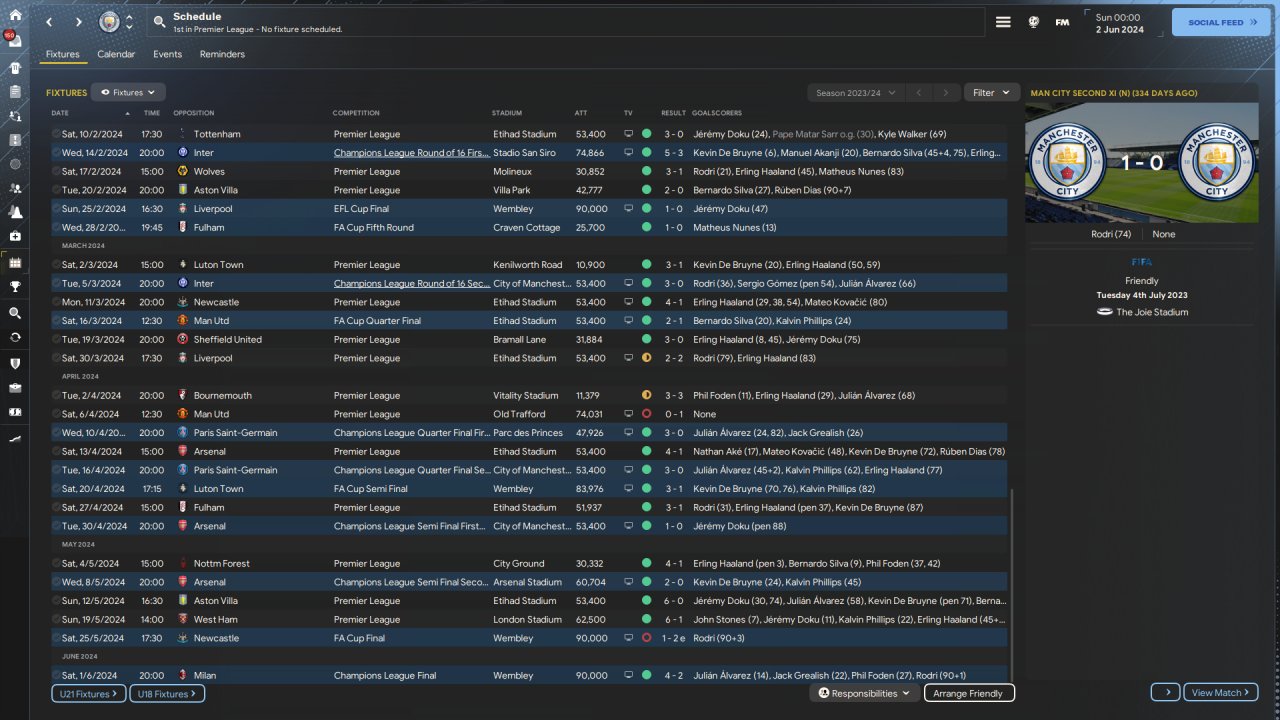Open U21 Fixtures
The image size is (1280, 720).
point(89,693)
